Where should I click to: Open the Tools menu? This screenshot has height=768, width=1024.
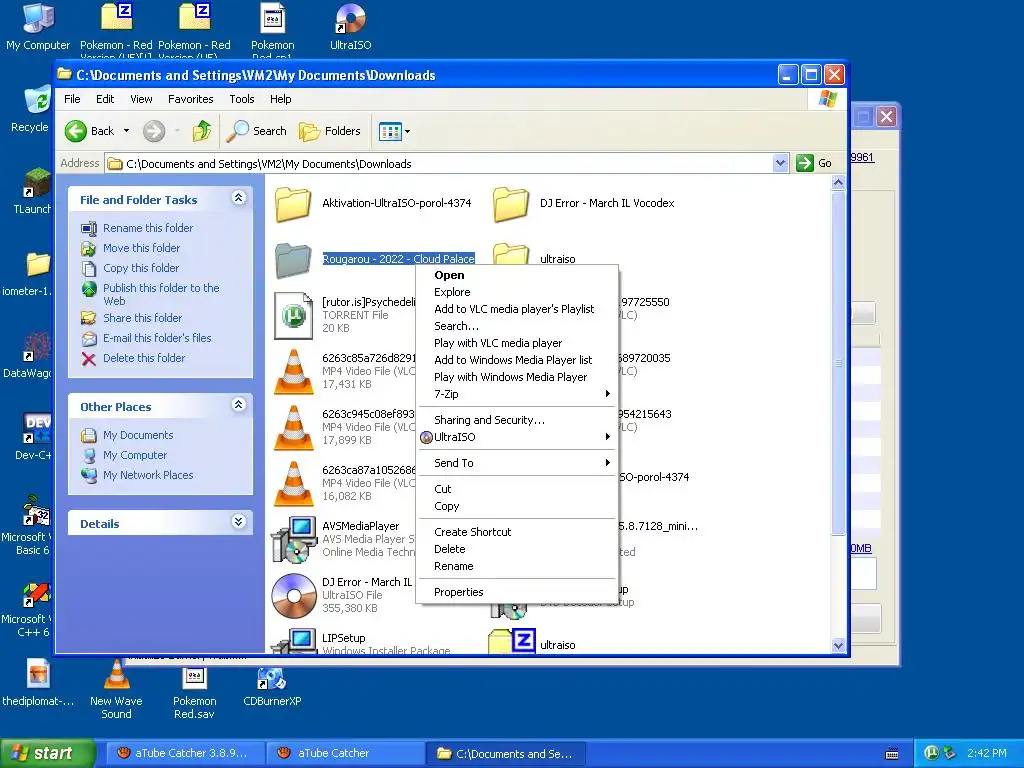[x=242, y=99]
